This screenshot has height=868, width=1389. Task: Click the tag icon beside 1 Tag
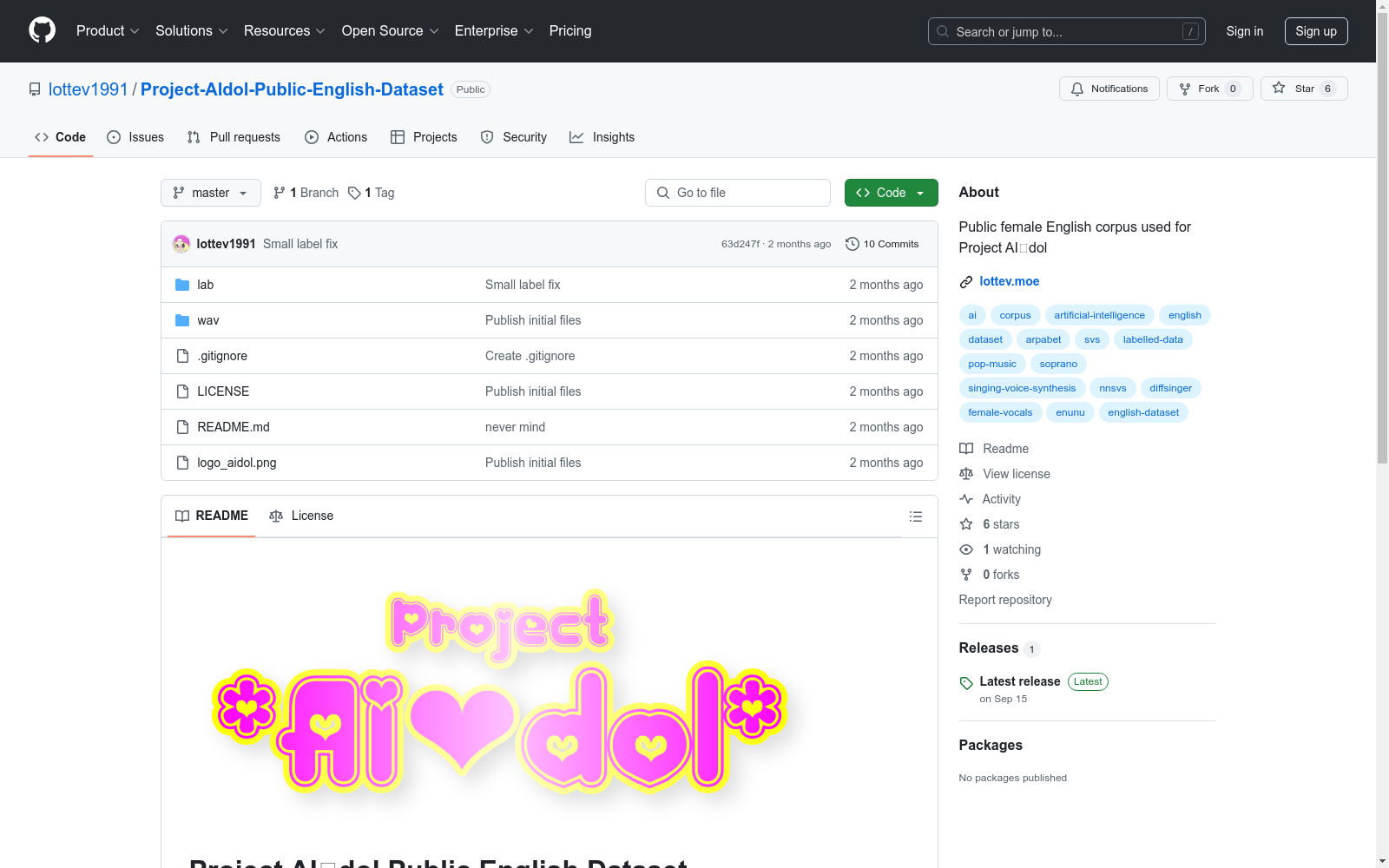354,193
